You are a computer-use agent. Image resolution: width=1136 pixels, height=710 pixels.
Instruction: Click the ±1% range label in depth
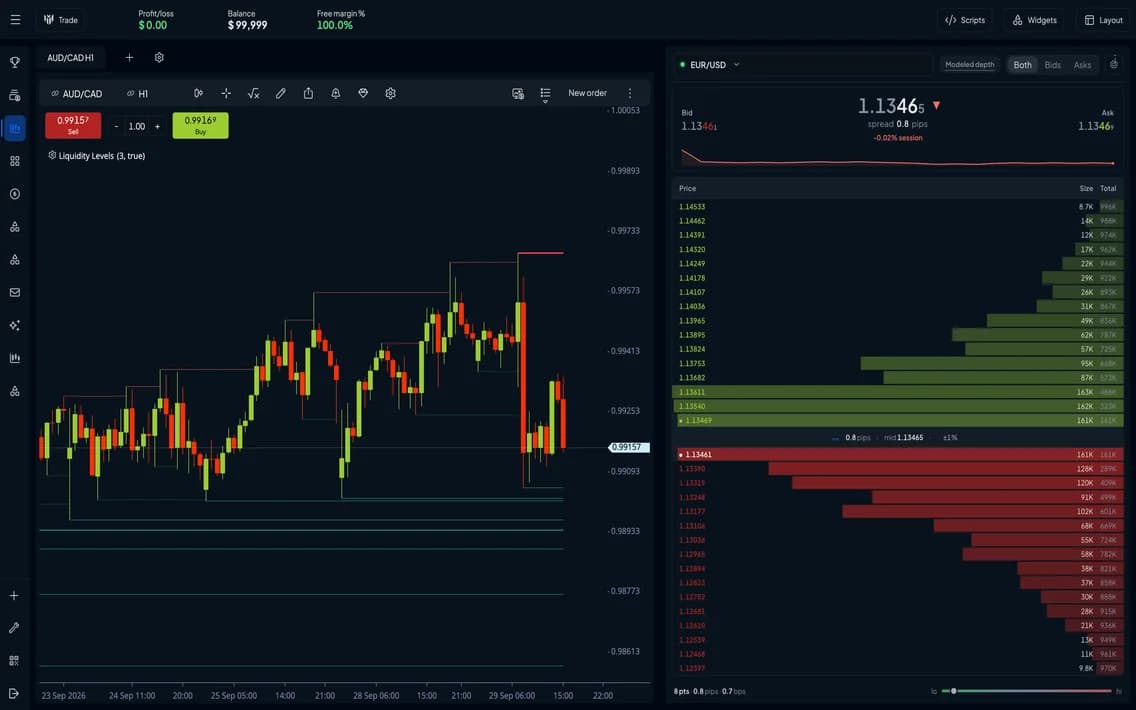[x=950, y=438]
